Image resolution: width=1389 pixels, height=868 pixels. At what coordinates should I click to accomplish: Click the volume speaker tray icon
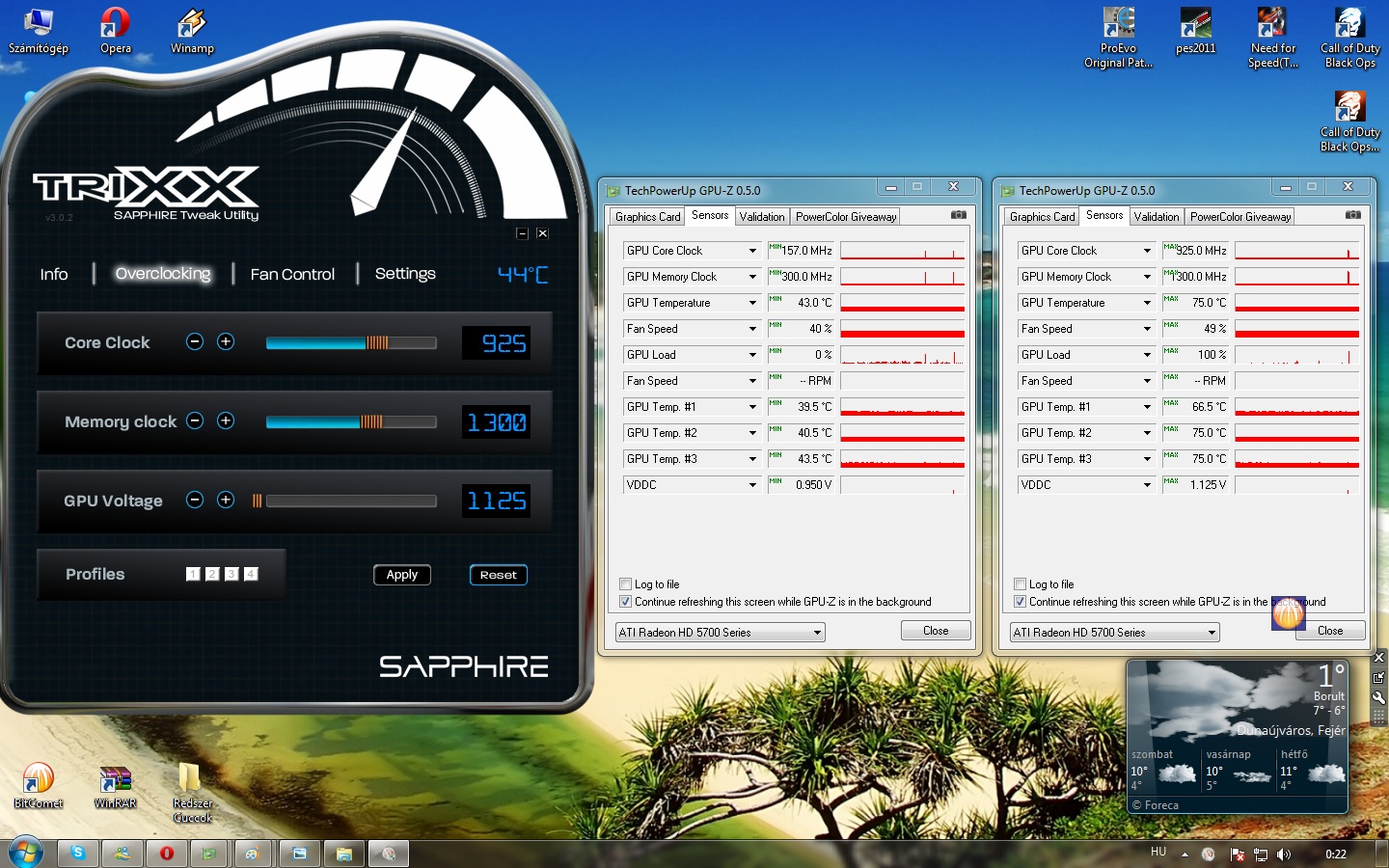[x=1284, y=854]
